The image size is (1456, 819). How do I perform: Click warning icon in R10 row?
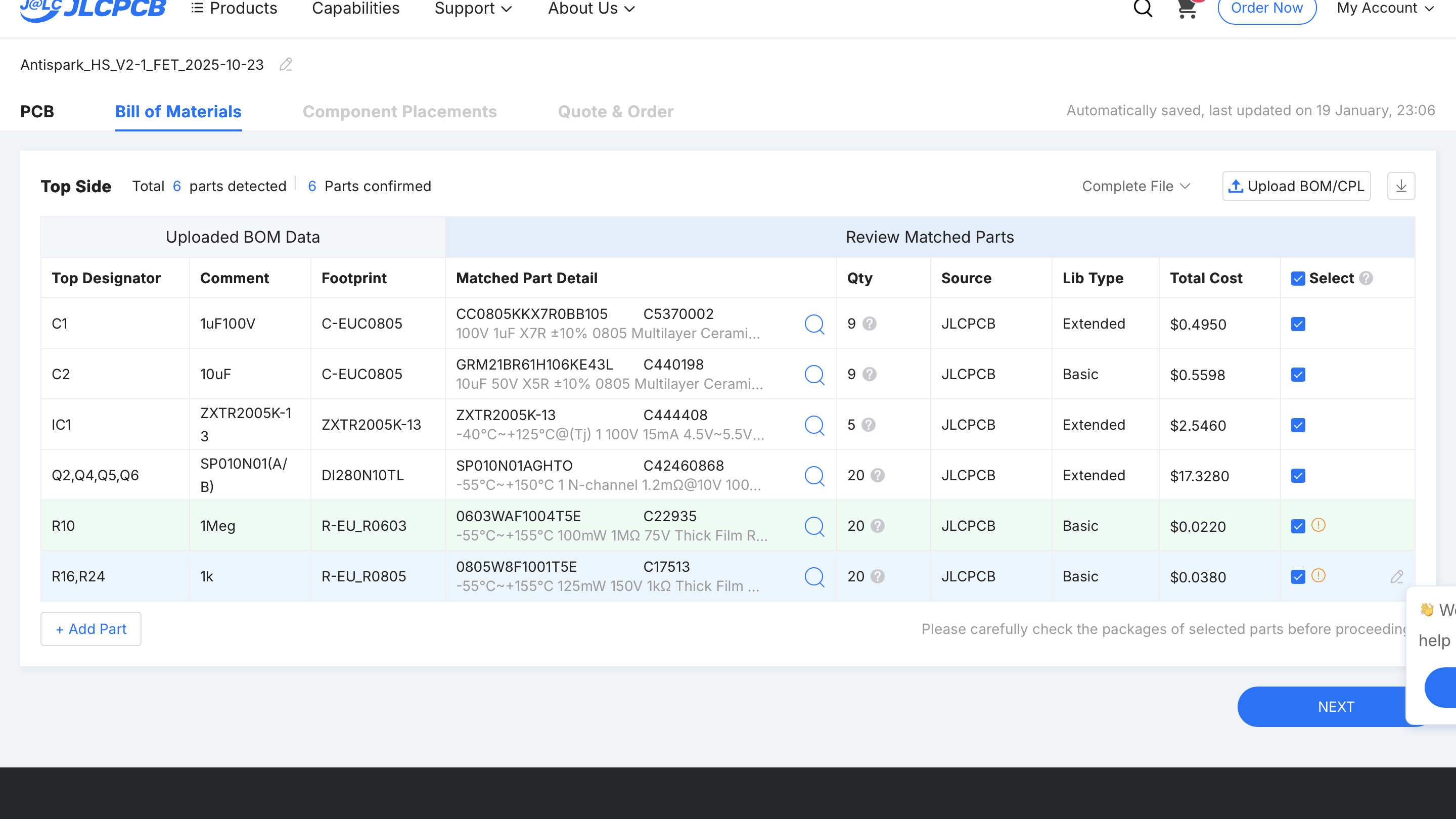tap(1318, 525)
